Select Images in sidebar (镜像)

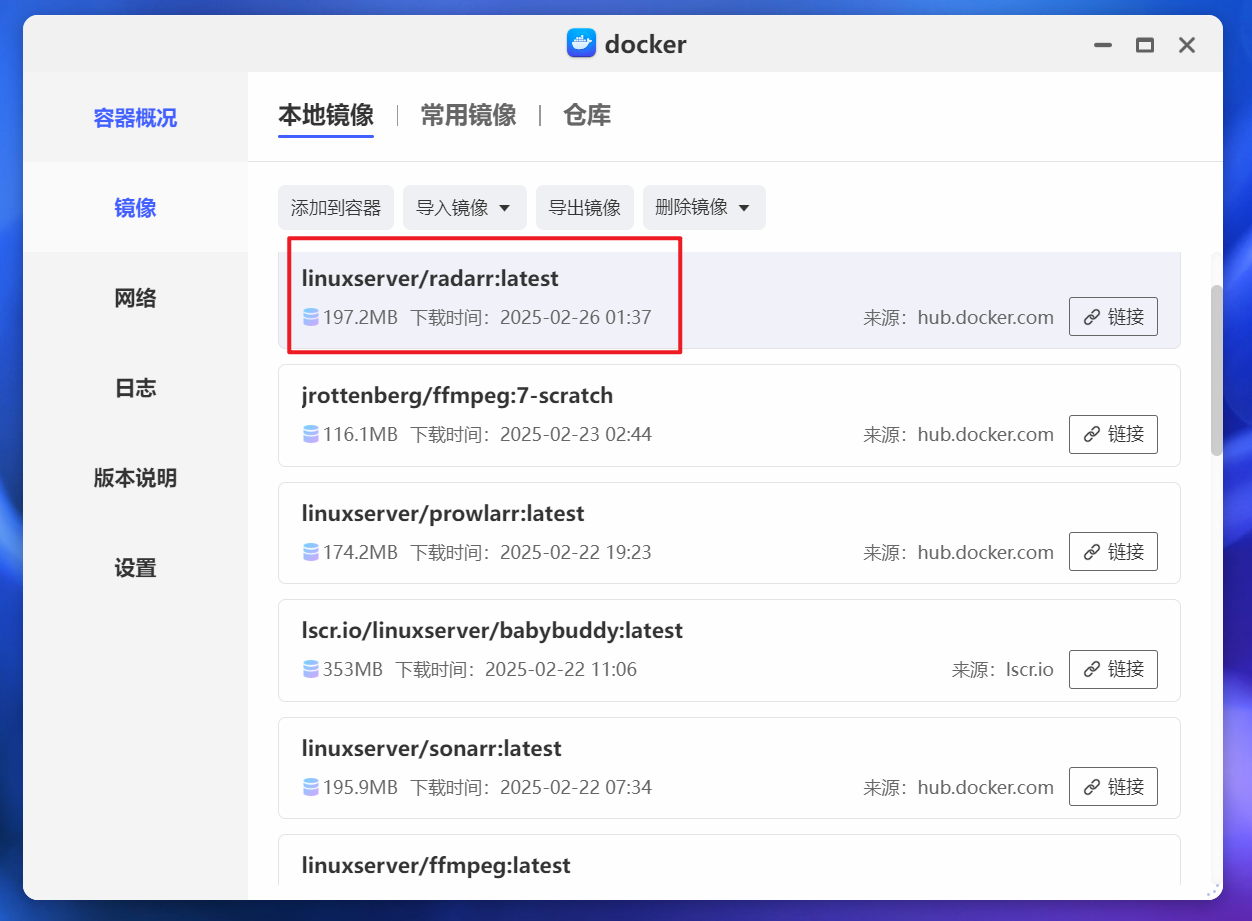pyautogui.click(x=135, y=208)
